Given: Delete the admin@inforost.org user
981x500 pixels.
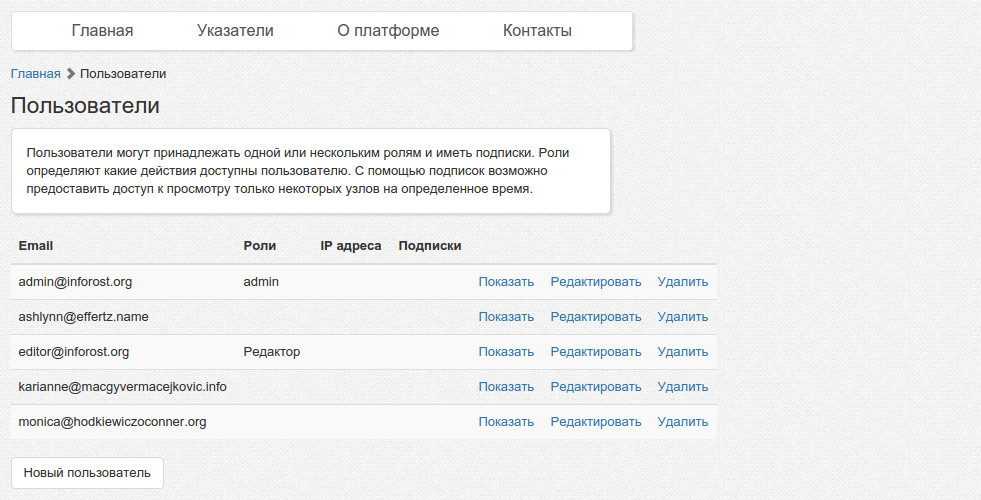Looking at the screenshot, I should tap(682, 282).
